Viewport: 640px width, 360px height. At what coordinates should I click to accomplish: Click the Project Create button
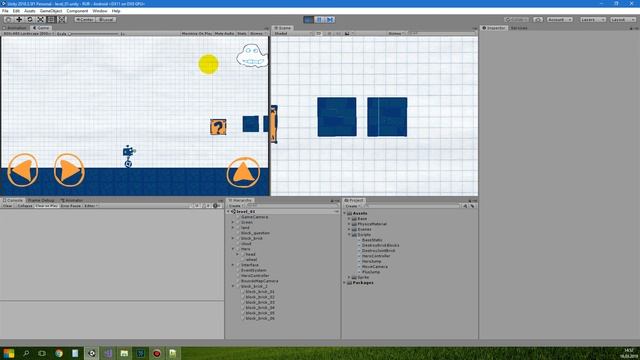pos(352,206)
